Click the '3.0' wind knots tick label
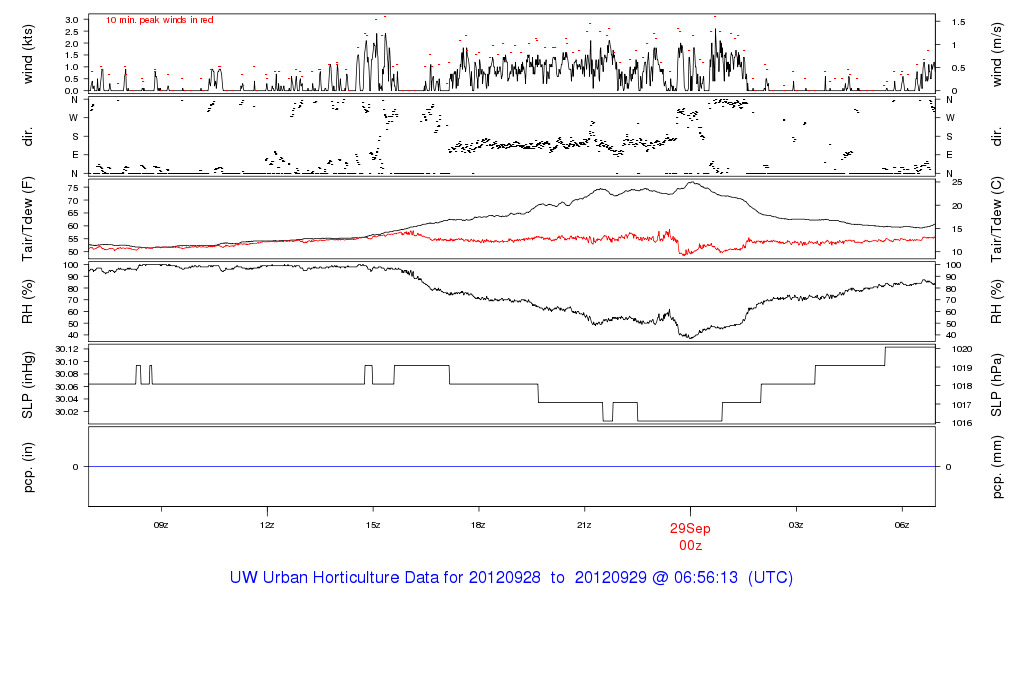Image resolution: width=1024 pixels, height=700 pixels. [x=72, y=20]
